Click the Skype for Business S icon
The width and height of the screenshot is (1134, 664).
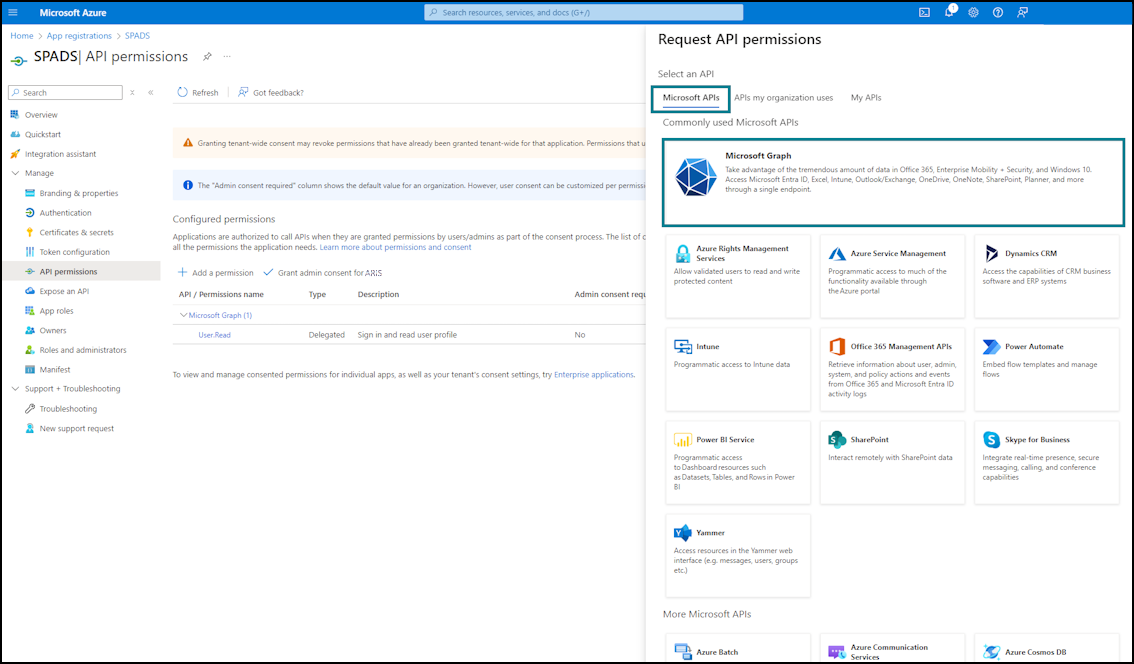(x=992, y=439)
